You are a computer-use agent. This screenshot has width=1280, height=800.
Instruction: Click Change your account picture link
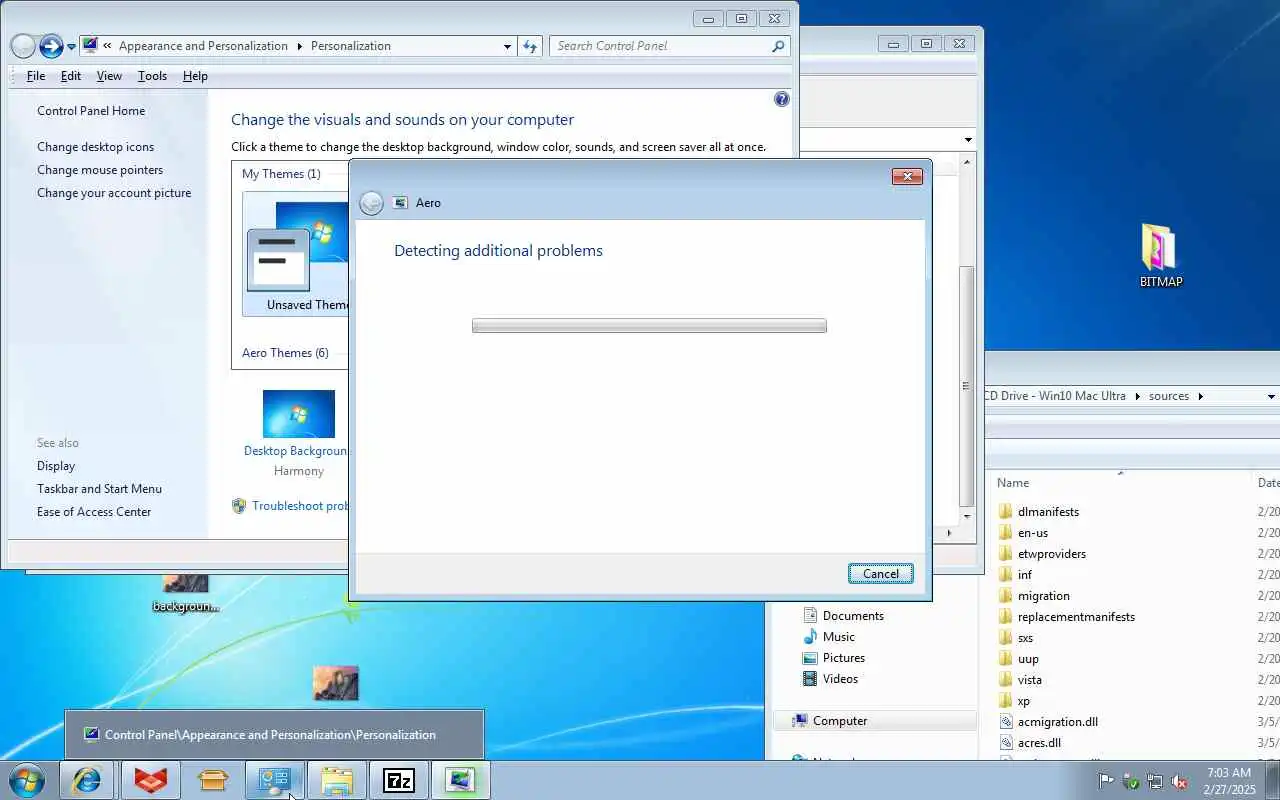point(114,193)
